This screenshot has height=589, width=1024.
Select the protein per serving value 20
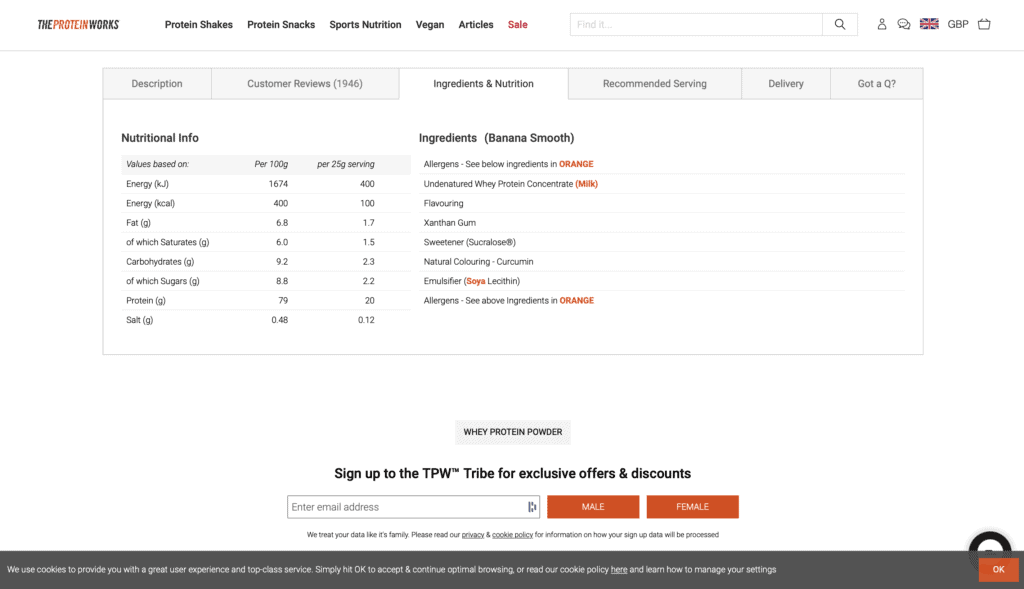click(370, 301)
